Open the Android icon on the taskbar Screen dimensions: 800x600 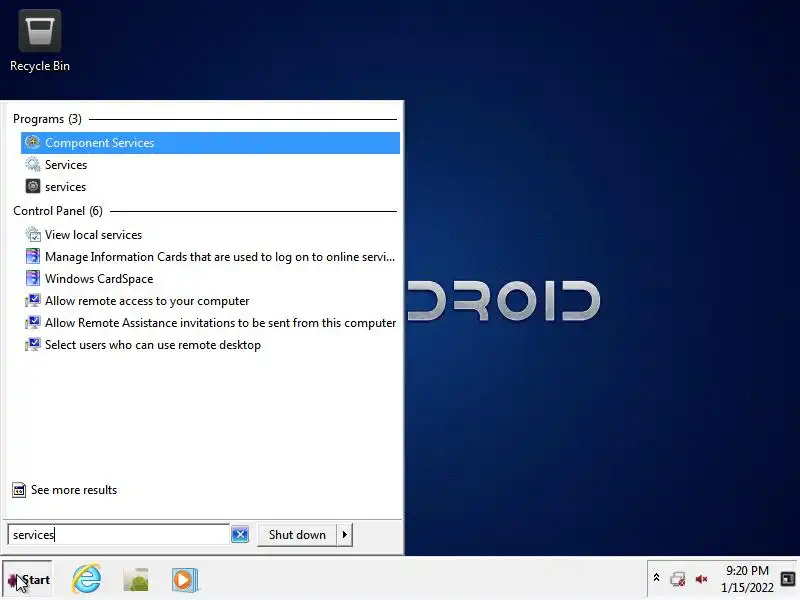(136, 580)
